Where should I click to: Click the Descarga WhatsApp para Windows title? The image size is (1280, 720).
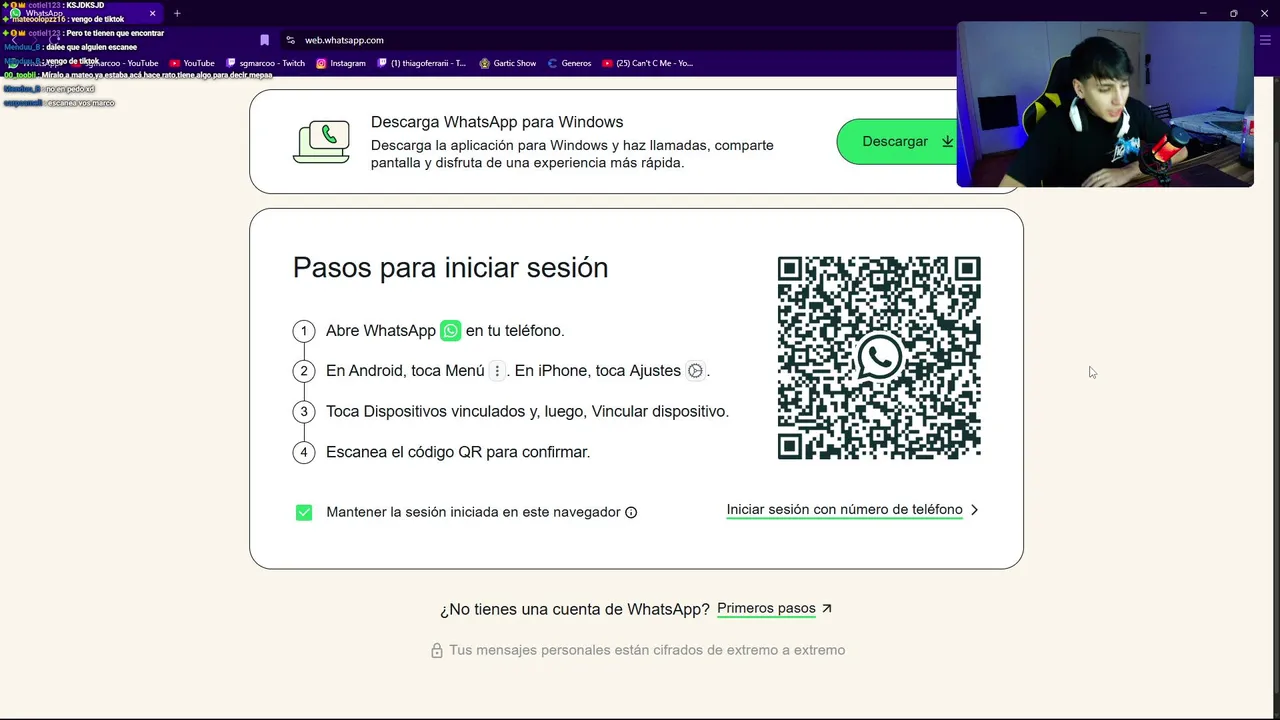[497, 122]
